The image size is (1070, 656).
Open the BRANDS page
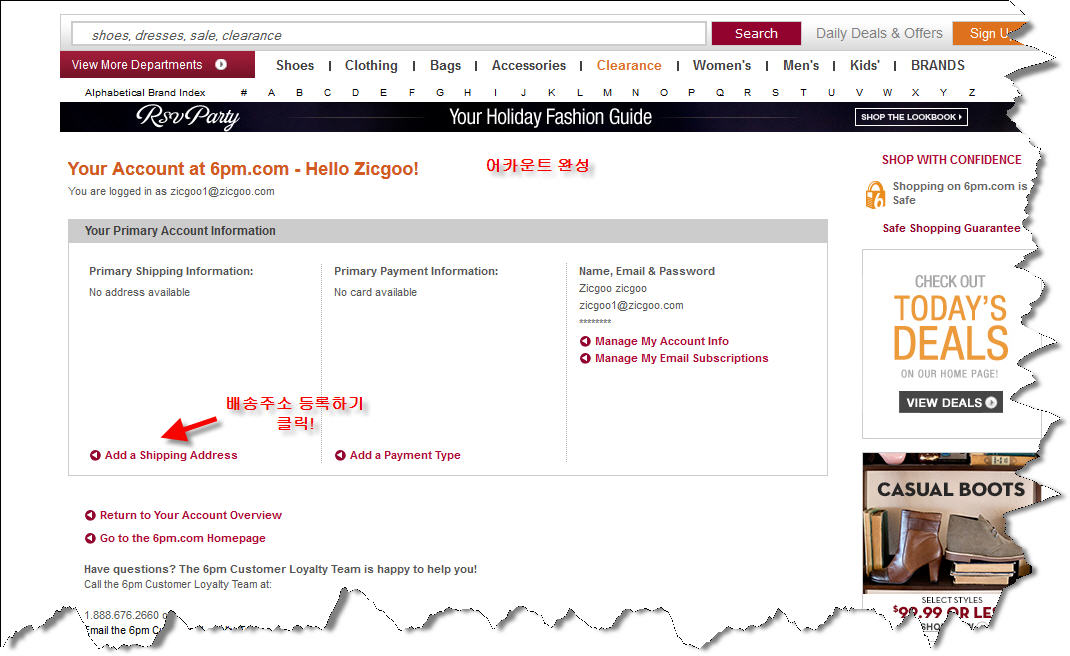click(x=938, y=66)
